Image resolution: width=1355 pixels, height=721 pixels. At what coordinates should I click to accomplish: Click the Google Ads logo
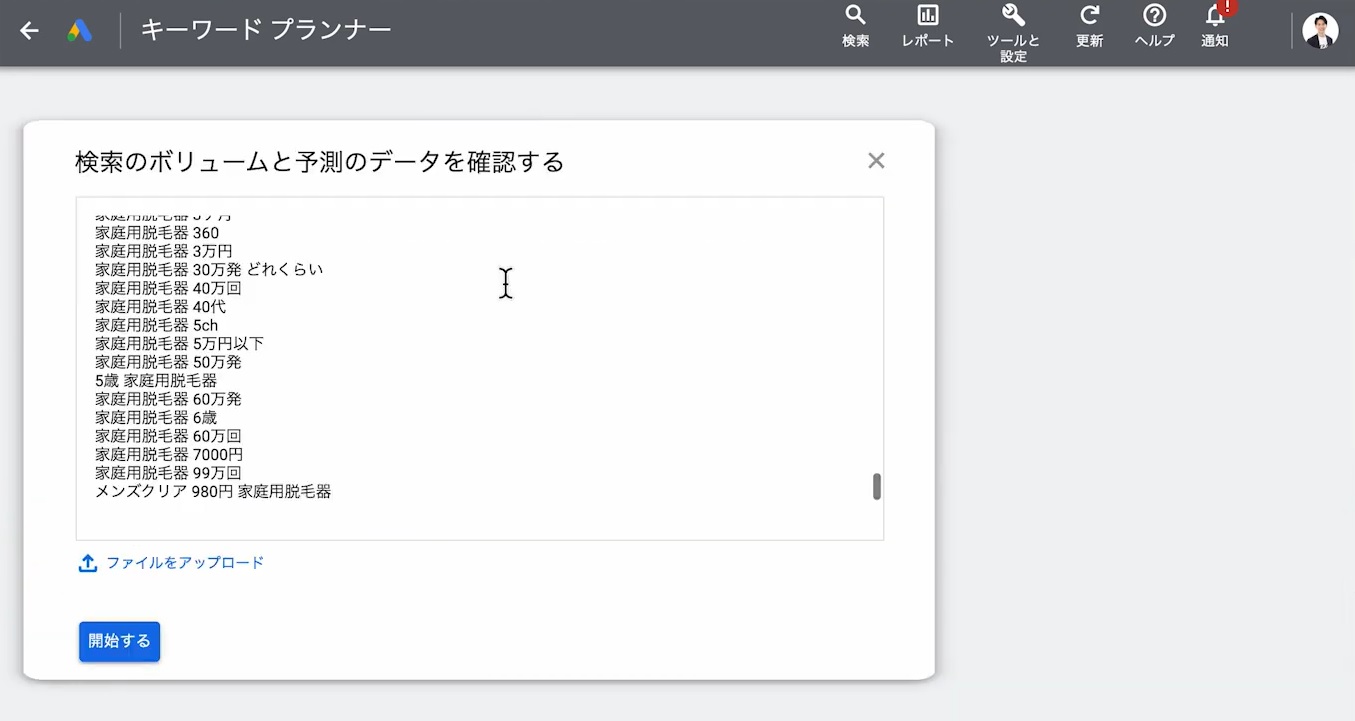pos(80,31)
